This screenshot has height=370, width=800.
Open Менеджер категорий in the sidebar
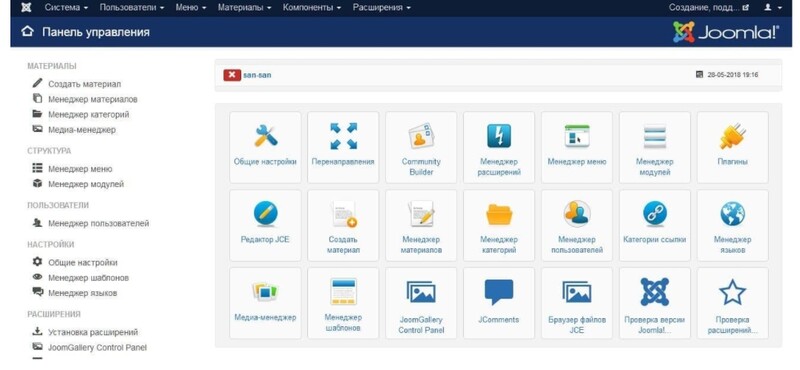coord(81,114)
